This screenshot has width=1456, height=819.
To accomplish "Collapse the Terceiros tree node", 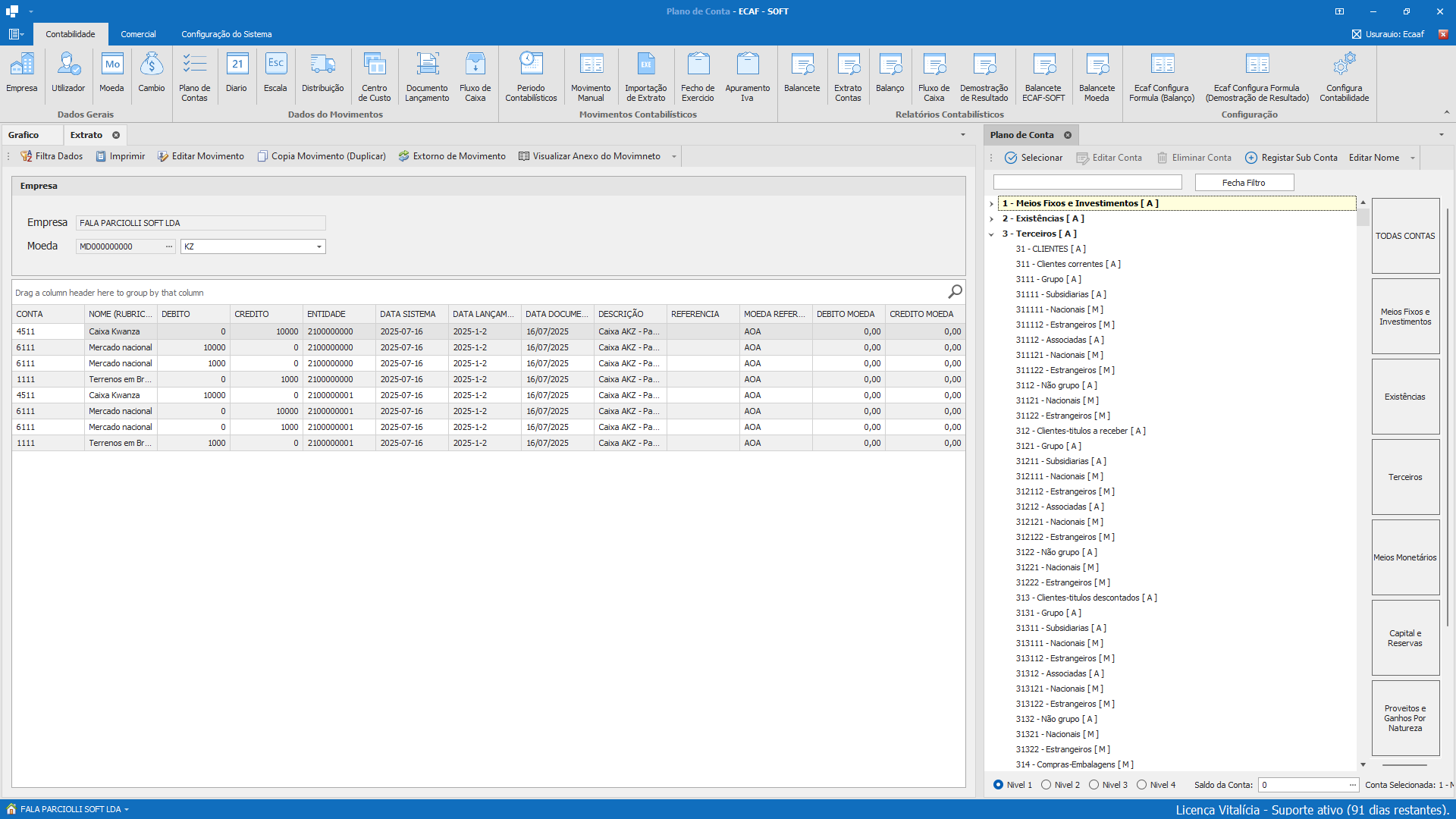I will click(x=991, y=234).
